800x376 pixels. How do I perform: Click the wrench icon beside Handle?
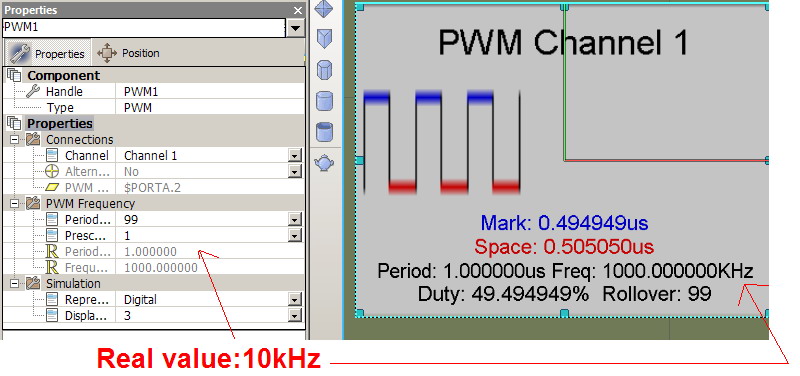(32, 91)
